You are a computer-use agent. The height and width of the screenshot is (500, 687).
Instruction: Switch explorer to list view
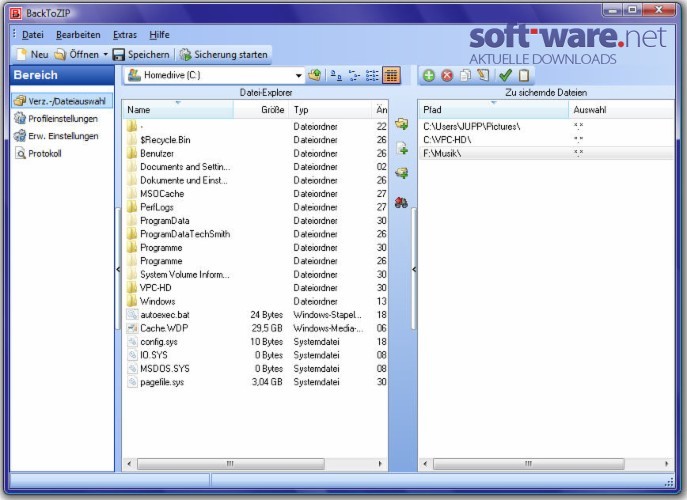coord(372,75)
